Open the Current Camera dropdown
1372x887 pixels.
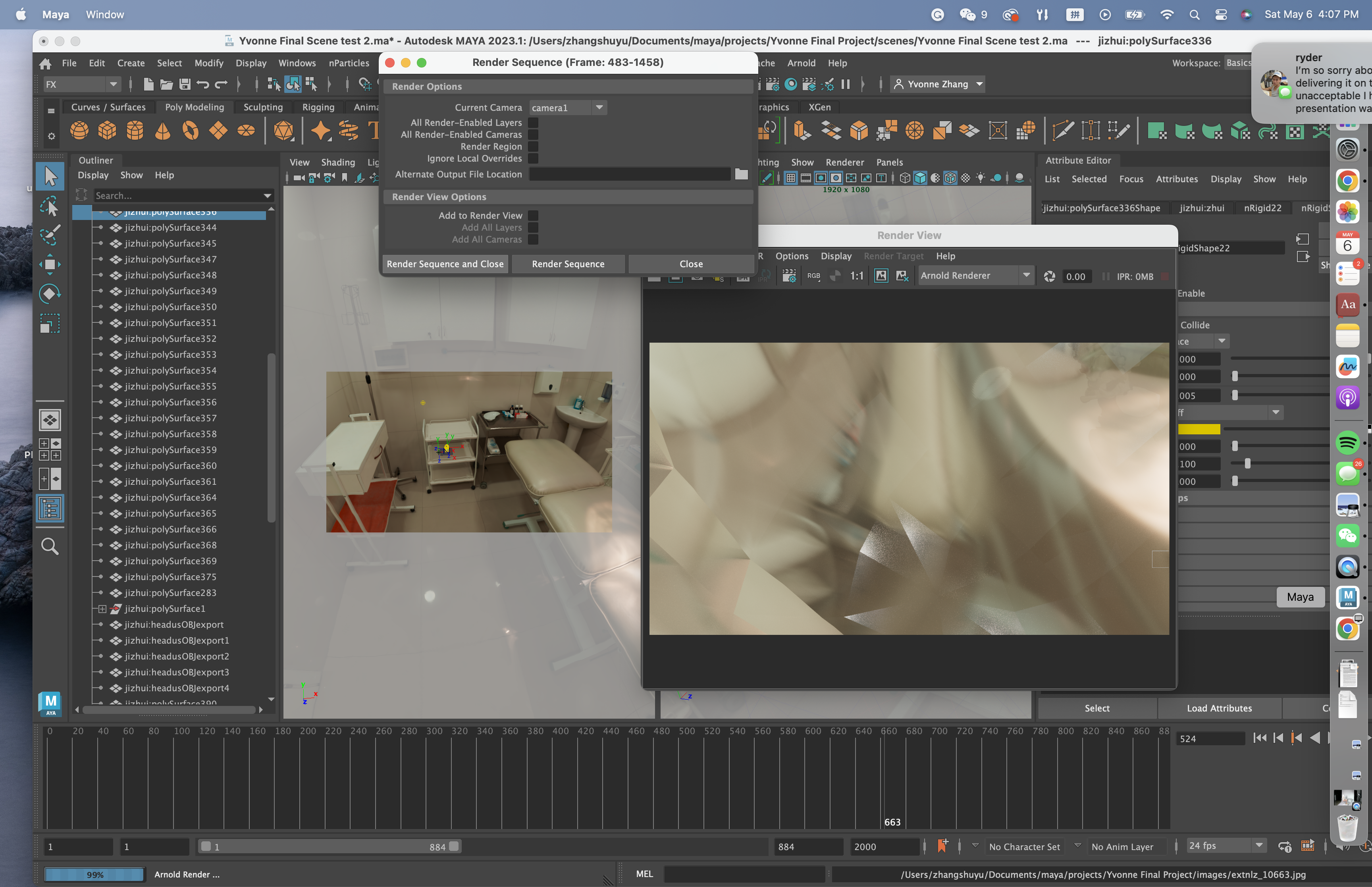point(568,108)
